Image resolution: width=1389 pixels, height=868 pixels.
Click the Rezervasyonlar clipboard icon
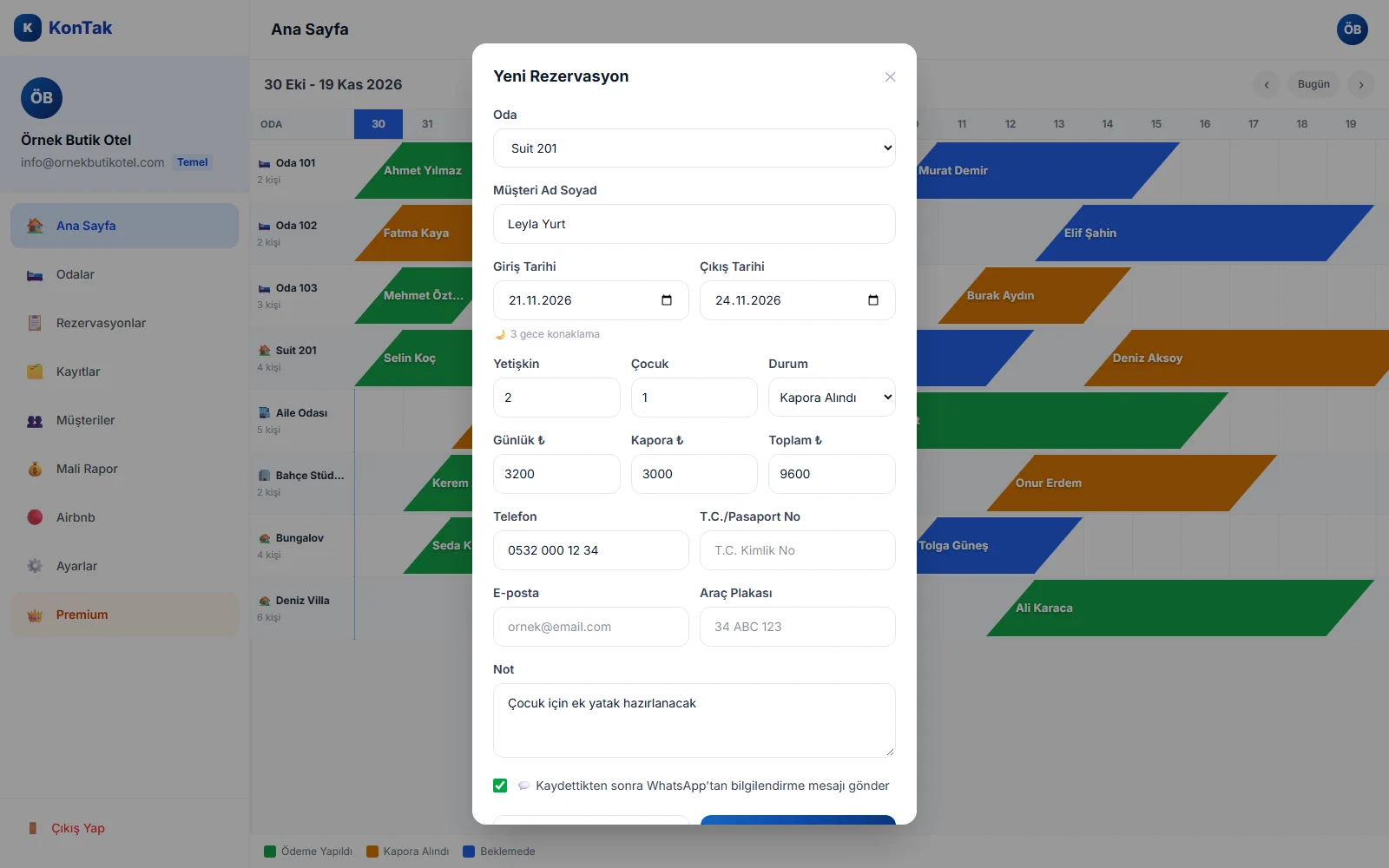(x=35, y=323)
